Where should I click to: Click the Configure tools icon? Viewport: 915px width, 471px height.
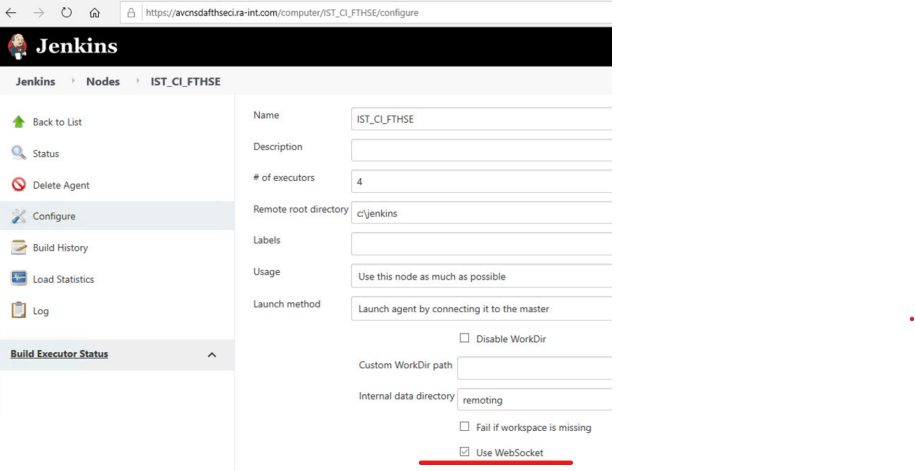(18, 216)
